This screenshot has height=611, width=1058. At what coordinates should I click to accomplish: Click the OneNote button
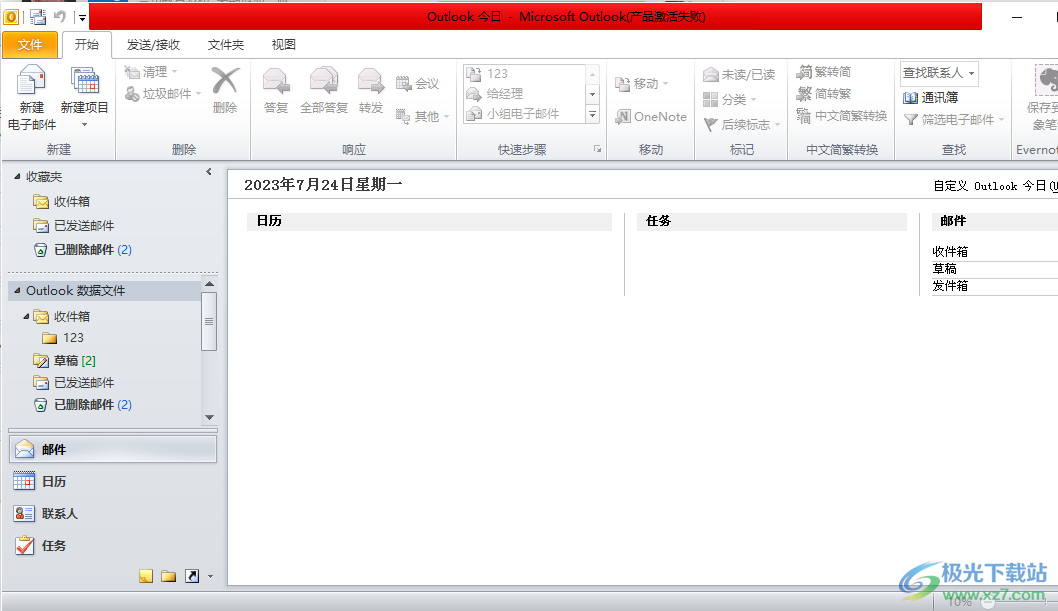point(650,117)
